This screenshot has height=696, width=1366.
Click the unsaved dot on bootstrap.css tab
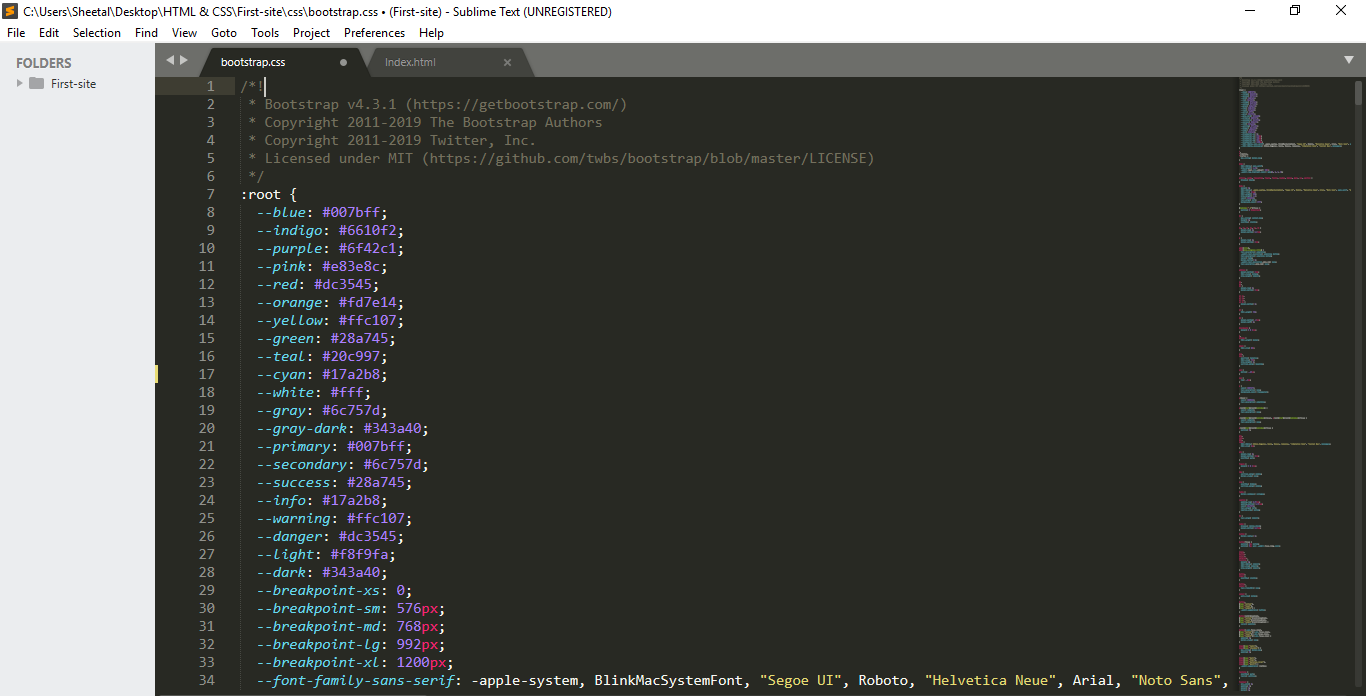click(x=344, y=62)
